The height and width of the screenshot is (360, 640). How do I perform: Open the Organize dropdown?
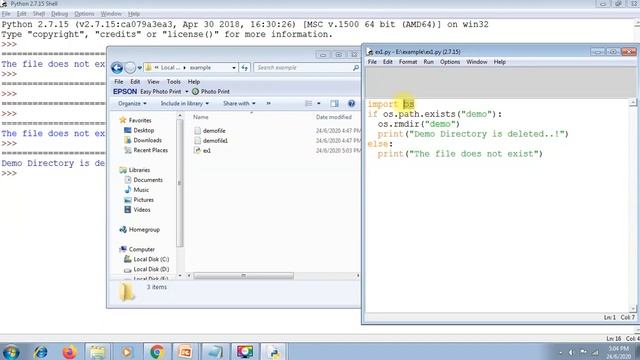point(132,104)
